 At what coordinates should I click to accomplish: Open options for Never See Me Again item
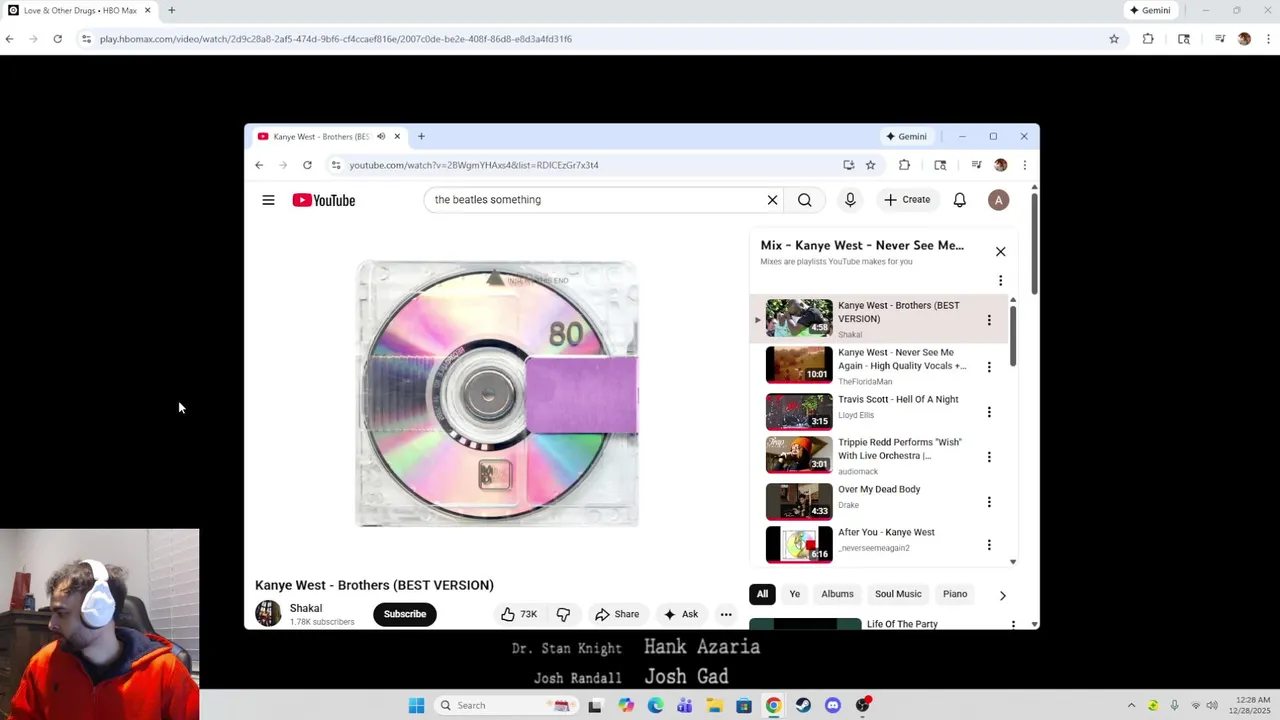(x=989, y=367)
